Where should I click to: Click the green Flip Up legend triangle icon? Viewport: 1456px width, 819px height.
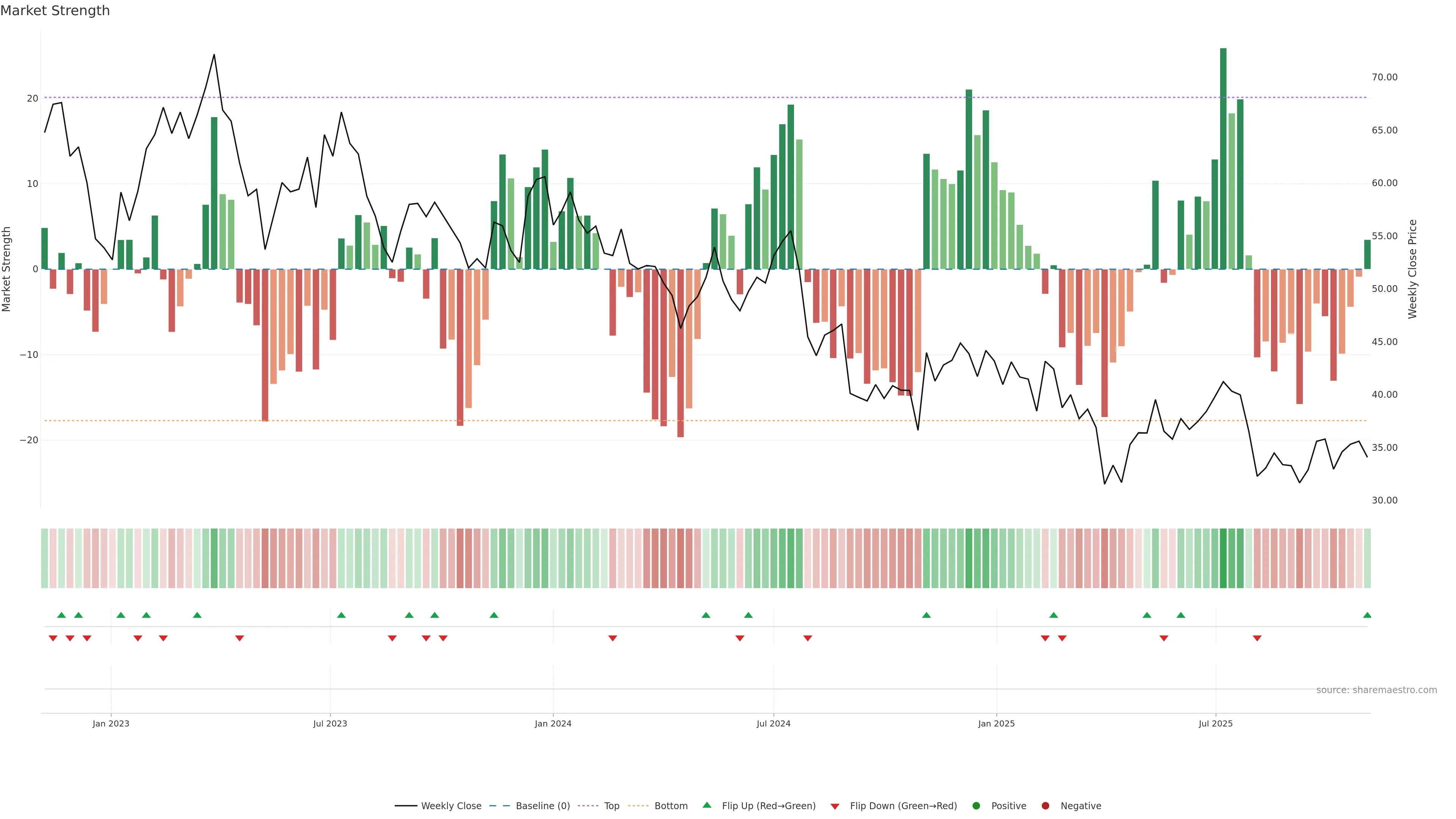click(x=706, y=805)
